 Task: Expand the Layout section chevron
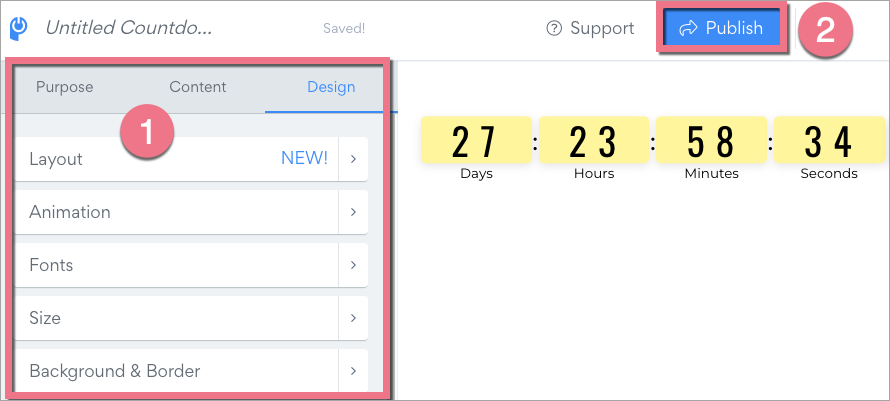coord(353,159)
